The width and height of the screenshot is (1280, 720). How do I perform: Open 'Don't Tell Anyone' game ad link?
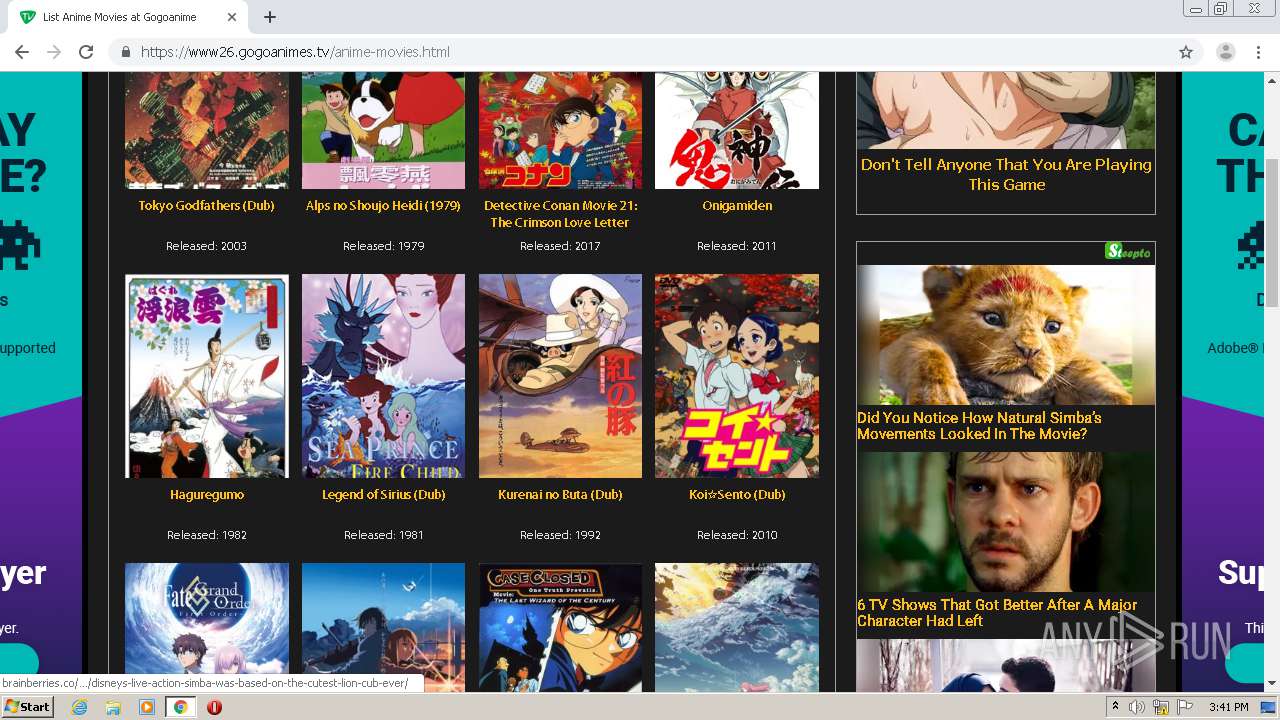point(1006,174)
